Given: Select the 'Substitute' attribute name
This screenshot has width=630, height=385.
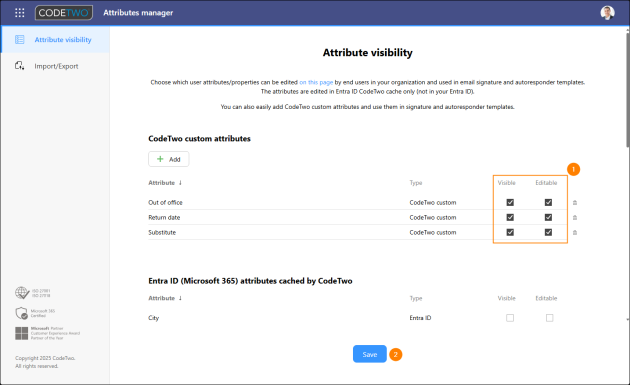Looking at the screenshot, I should (162, 232).
